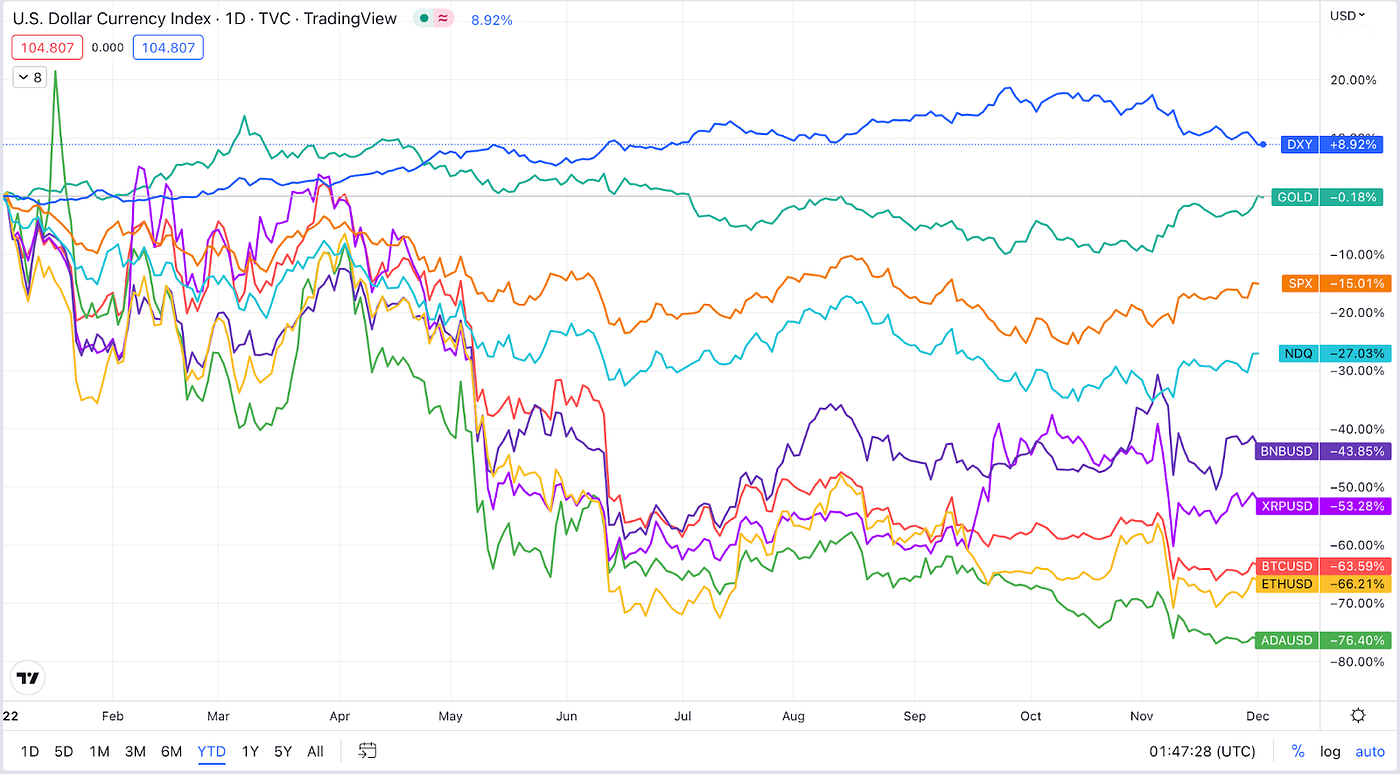Open the Go to date calendar icon

click(x=366, y=751)
